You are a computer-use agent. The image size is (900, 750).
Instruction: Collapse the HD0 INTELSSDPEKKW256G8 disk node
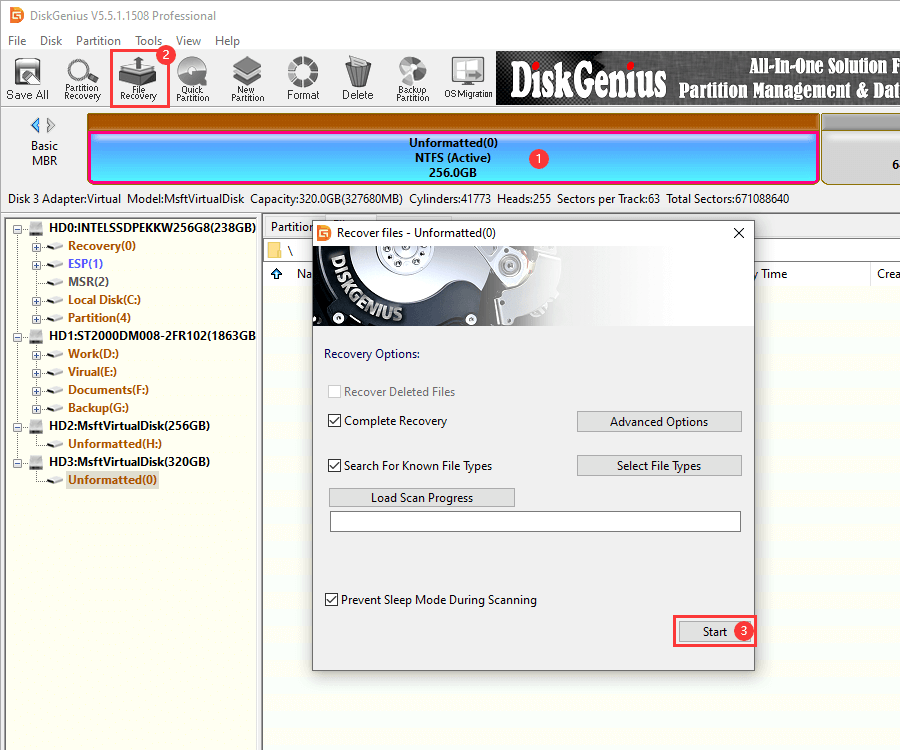18,228
